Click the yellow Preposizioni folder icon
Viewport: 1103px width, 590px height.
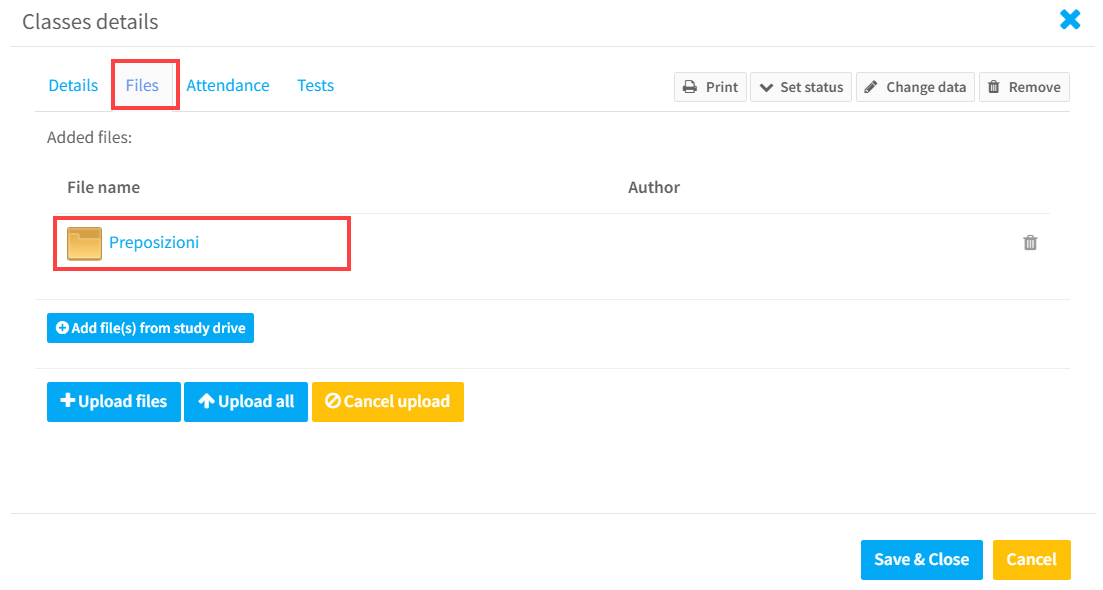[x=84, y=243]
